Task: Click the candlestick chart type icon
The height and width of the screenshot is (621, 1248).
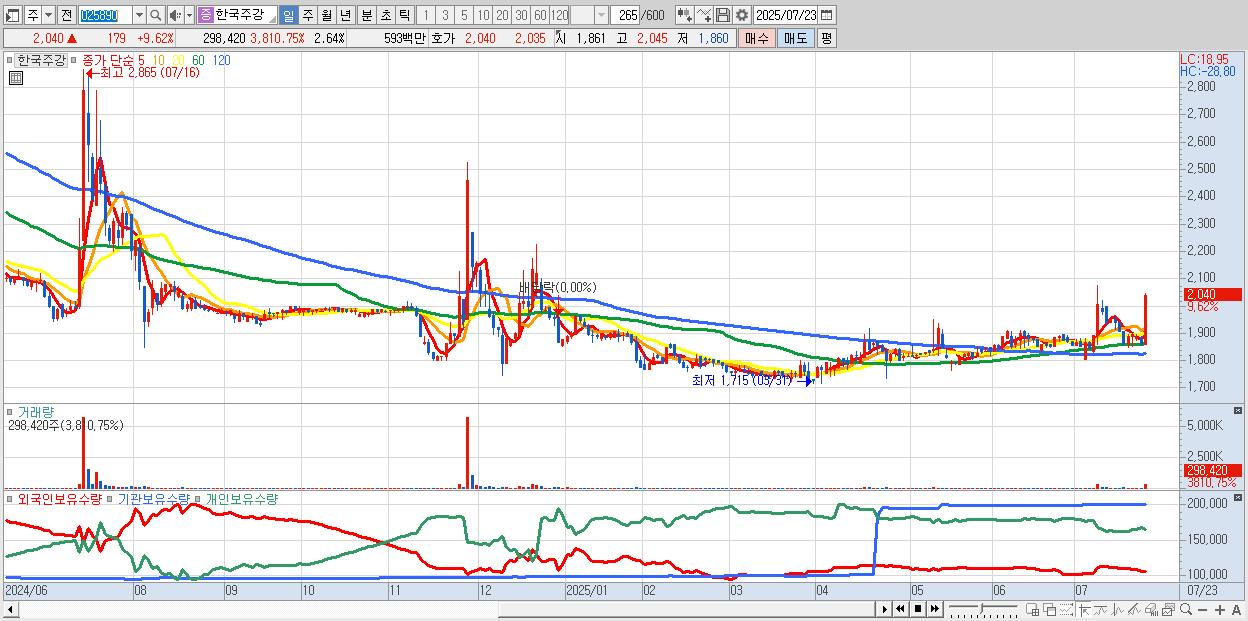Action: pos(685,15)
